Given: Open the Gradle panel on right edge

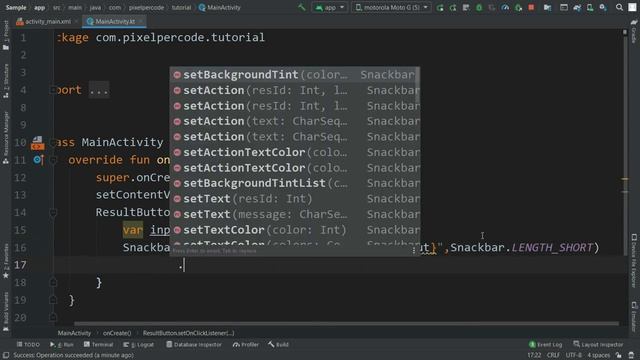Looking at the screenshot, I should pyautogui.click(x=634, y=31).
